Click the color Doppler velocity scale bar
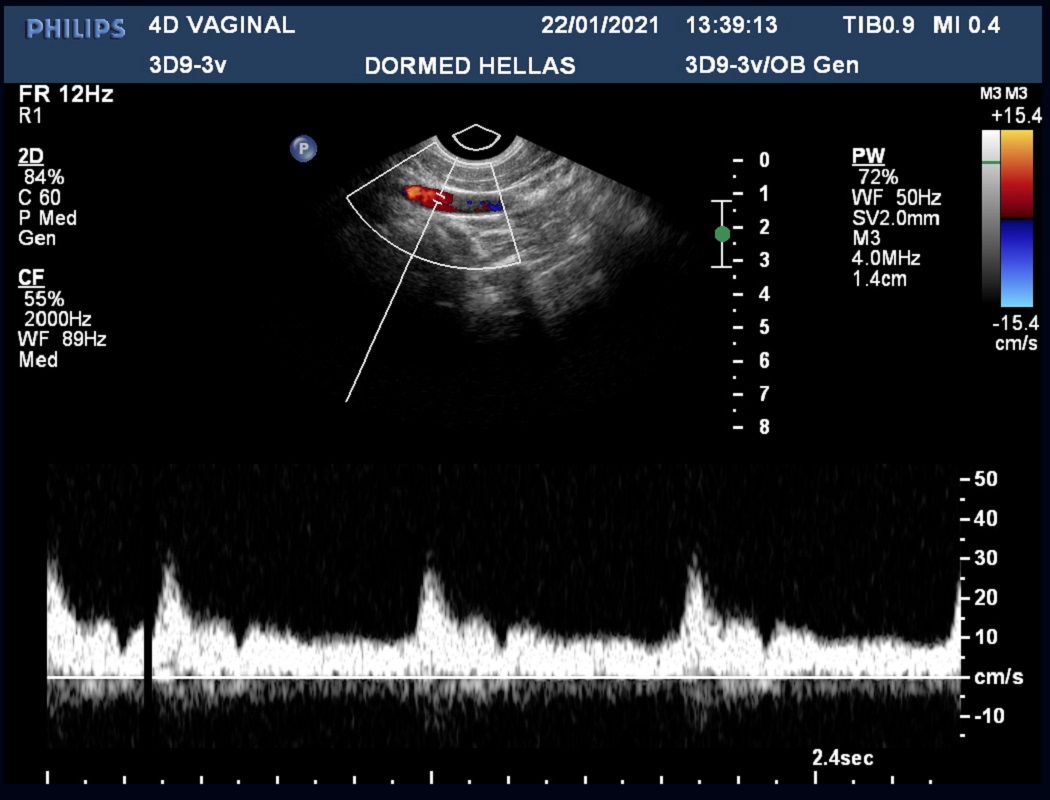The image size is (1050, 800). [1018, 218]
